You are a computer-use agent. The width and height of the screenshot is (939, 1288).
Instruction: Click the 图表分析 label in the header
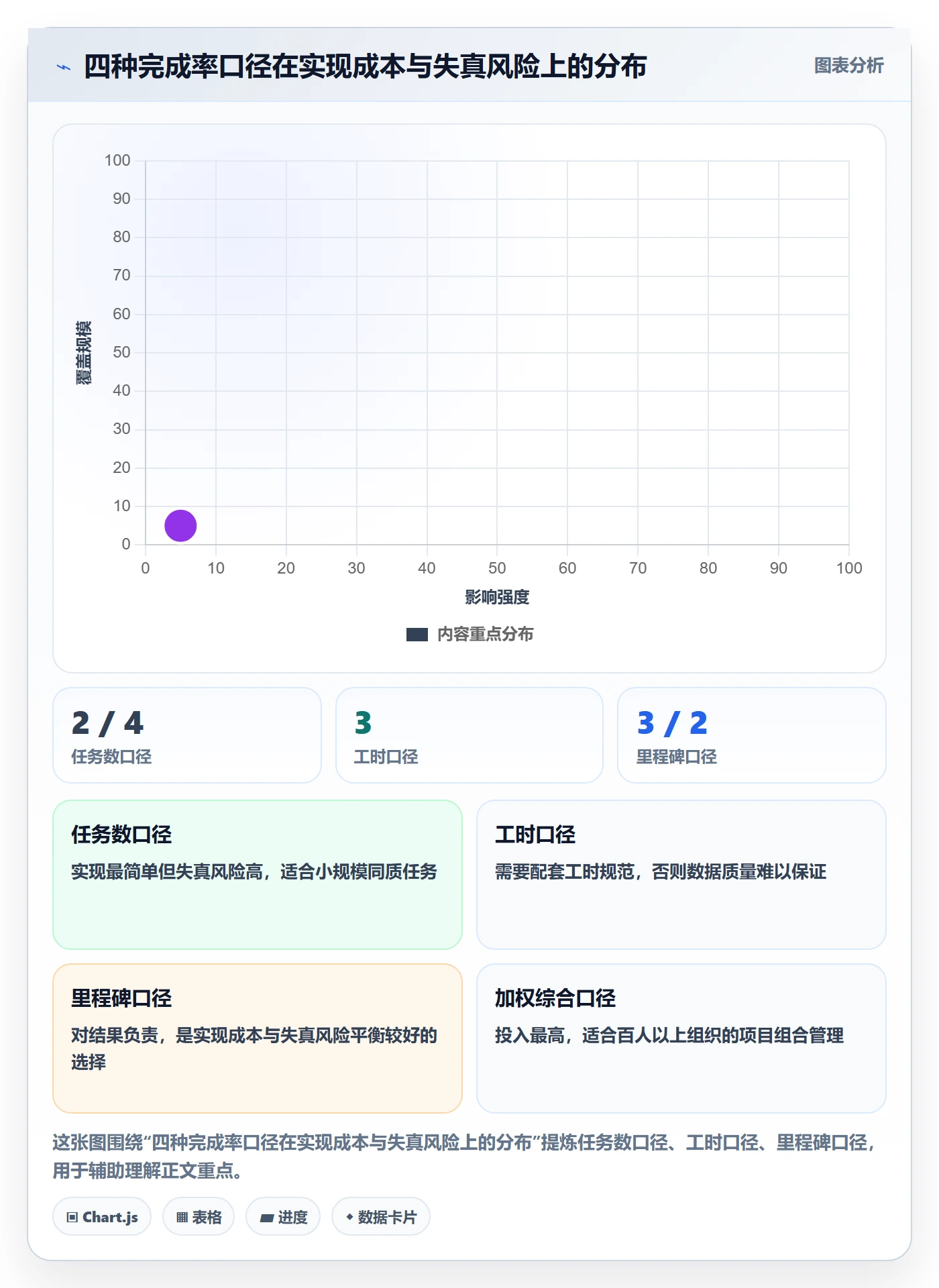[x=848, y=66]
